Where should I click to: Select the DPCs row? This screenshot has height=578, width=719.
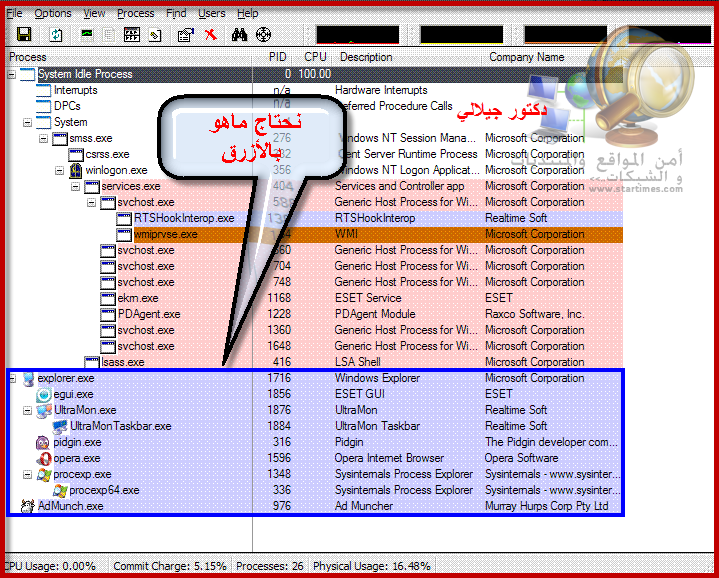(67, 106)
